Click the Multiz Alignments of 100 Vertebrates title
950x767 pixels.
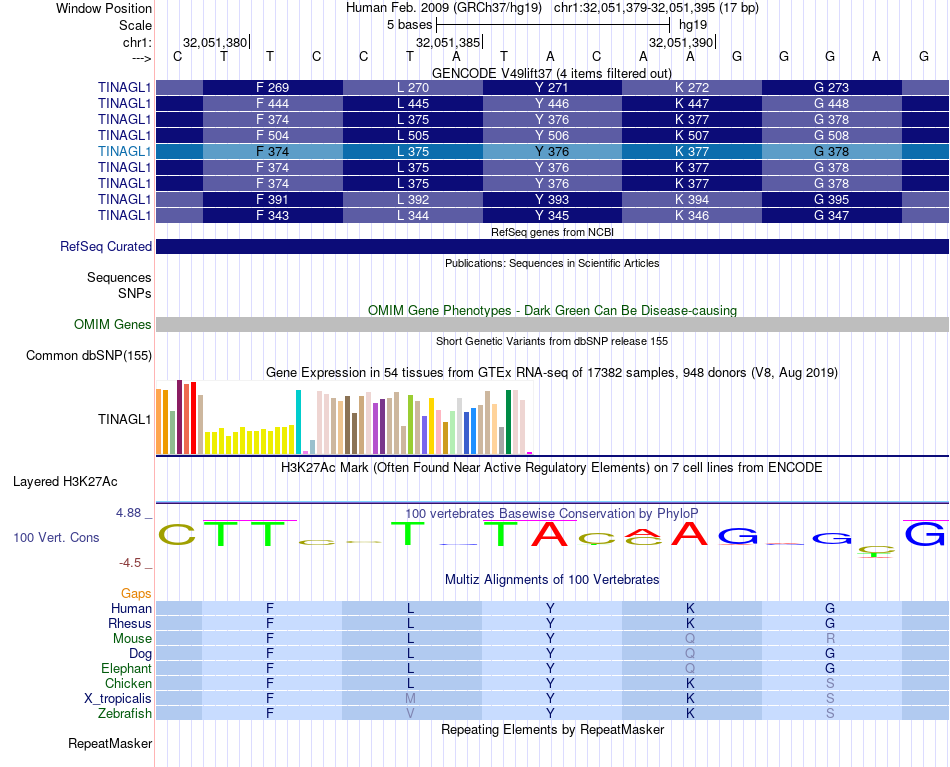tap(552, 579)
